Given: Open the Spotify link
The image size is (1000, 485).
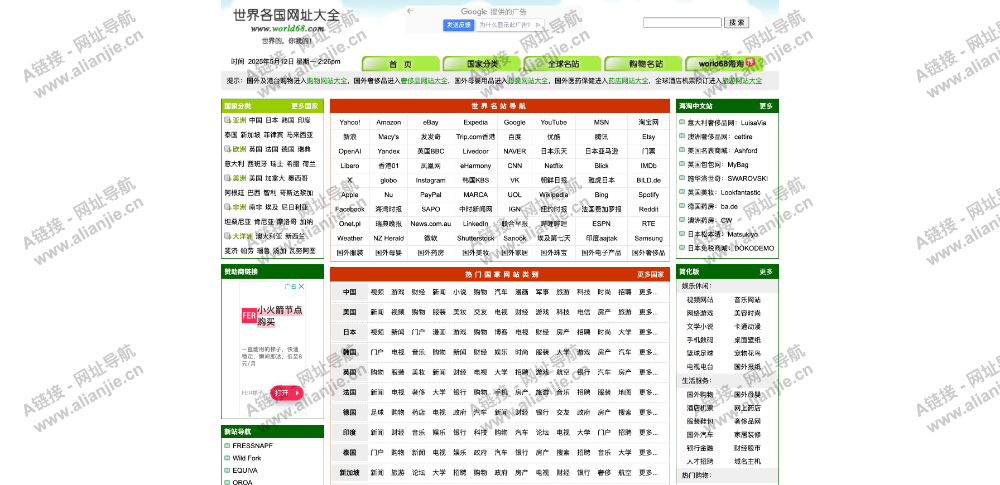Looking at the screenshot, I should 648,195.
